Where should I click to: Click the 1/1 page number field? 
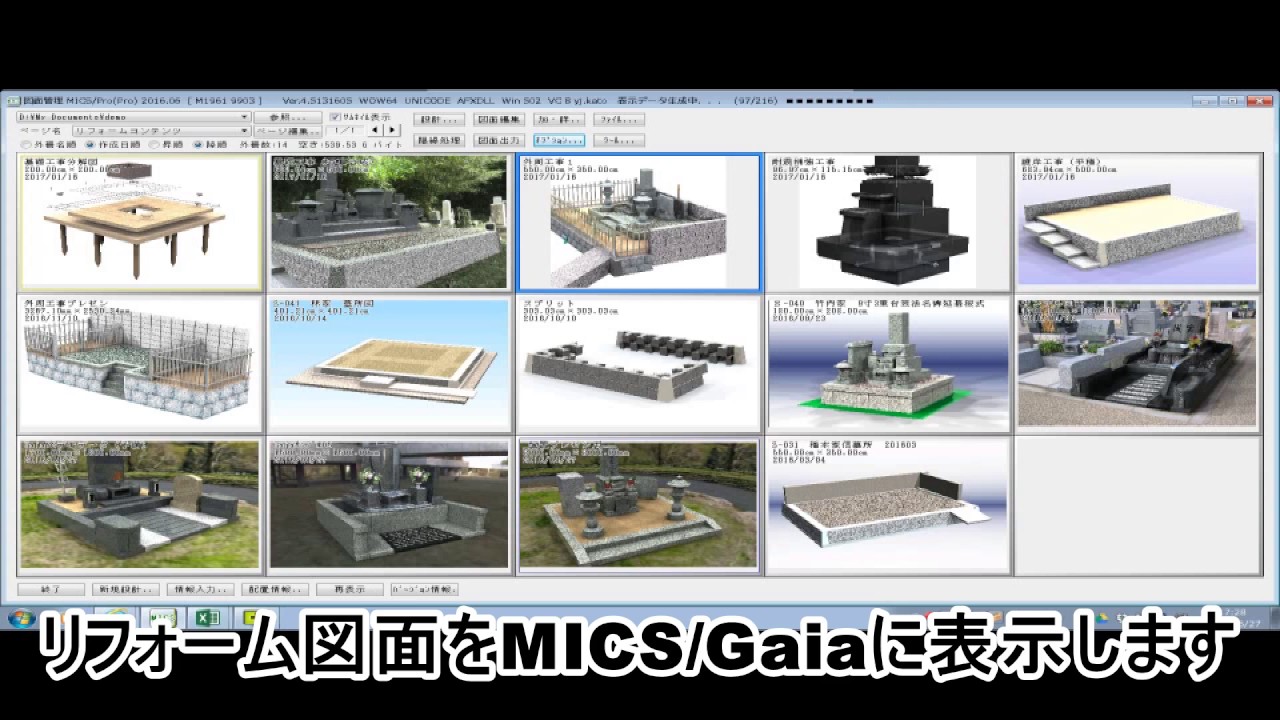[345, 130]
